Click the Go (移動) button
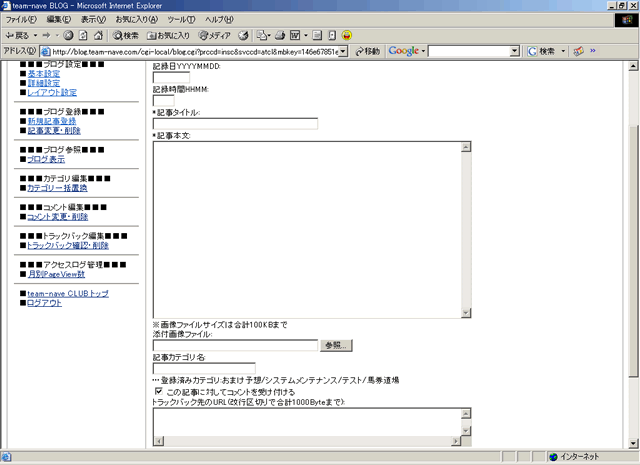Screen dimensions: 640x465 click(366, 51)
